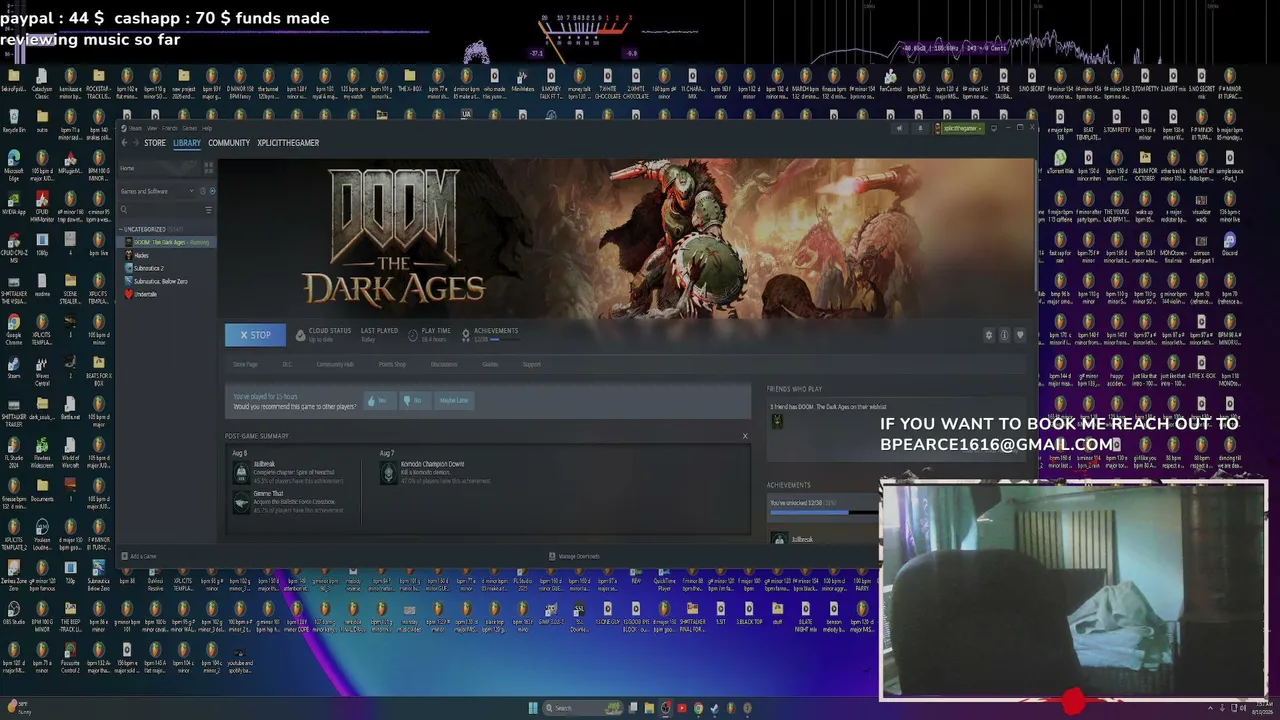
Task: Select Hades in the library list
Action: click(x=141, y=255)
